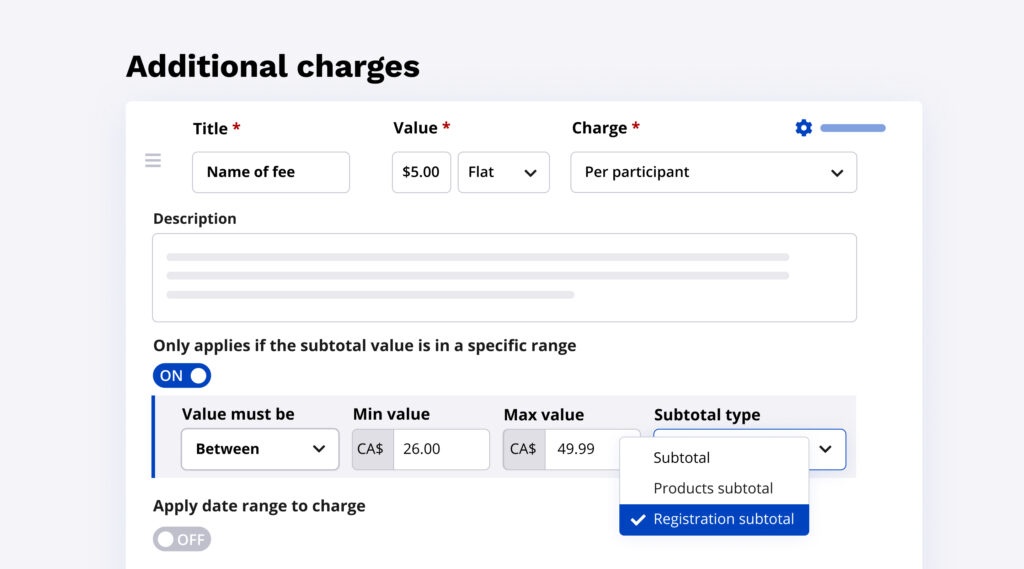This screenshot has height=569, width=1024.
Task: Select Registration subtotal option
Action: click(x=723, y=520)
